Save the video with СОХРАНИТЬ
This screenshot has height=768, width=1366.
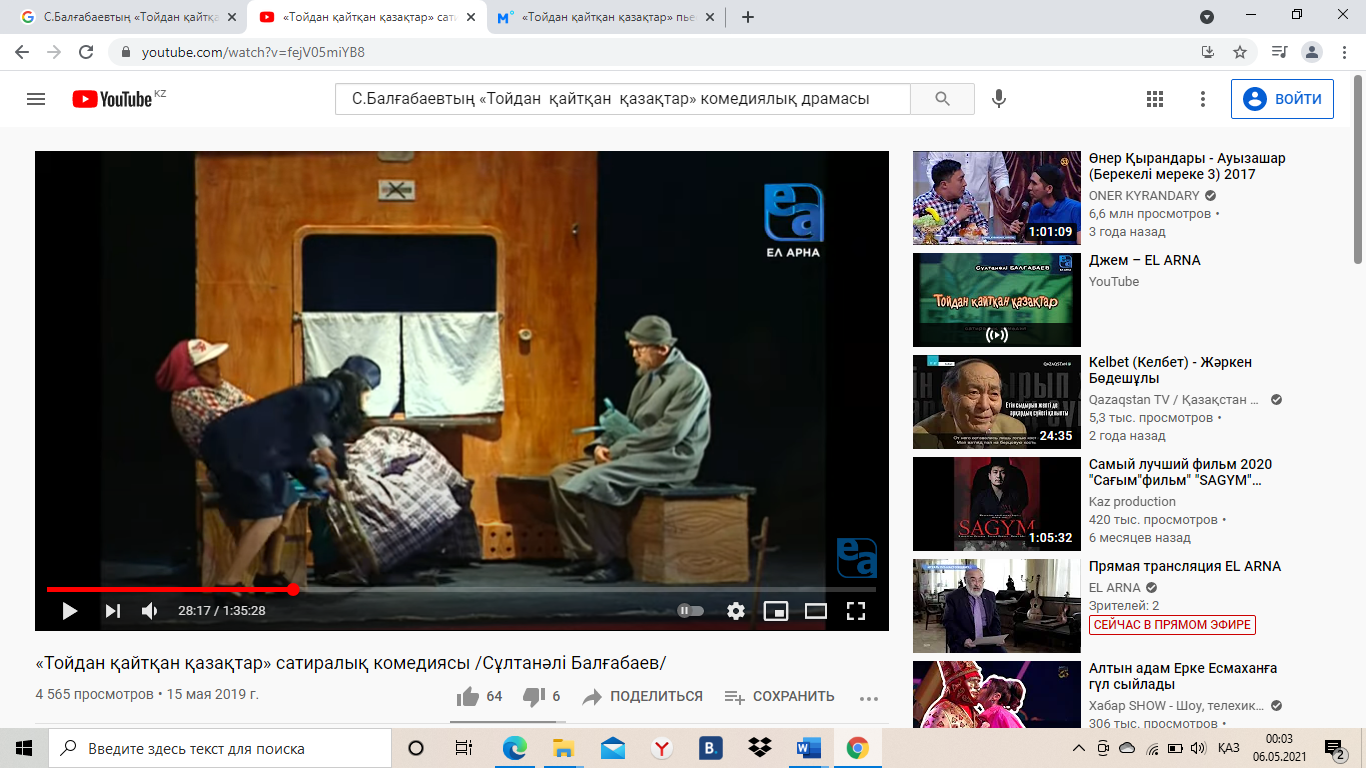click(779, 697)
